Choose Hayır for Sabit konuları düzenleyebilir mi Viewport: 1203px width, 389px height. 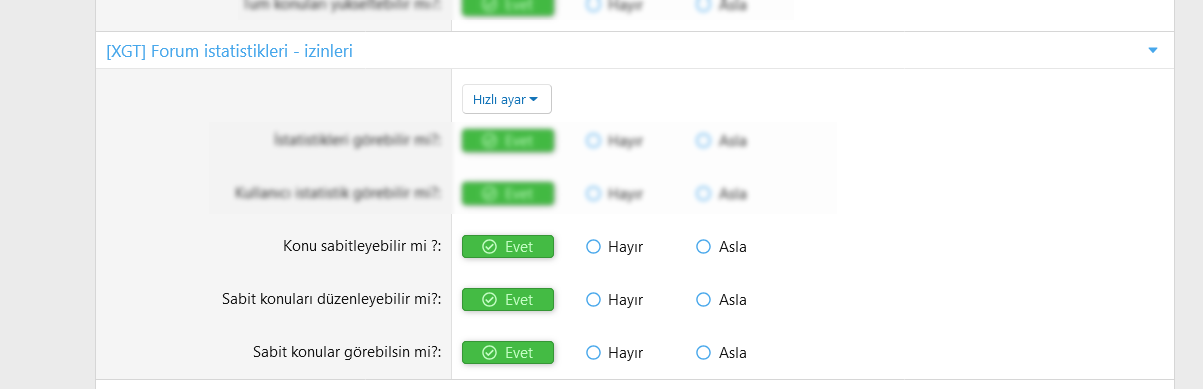pyautogui.click(x=614, y=299)
